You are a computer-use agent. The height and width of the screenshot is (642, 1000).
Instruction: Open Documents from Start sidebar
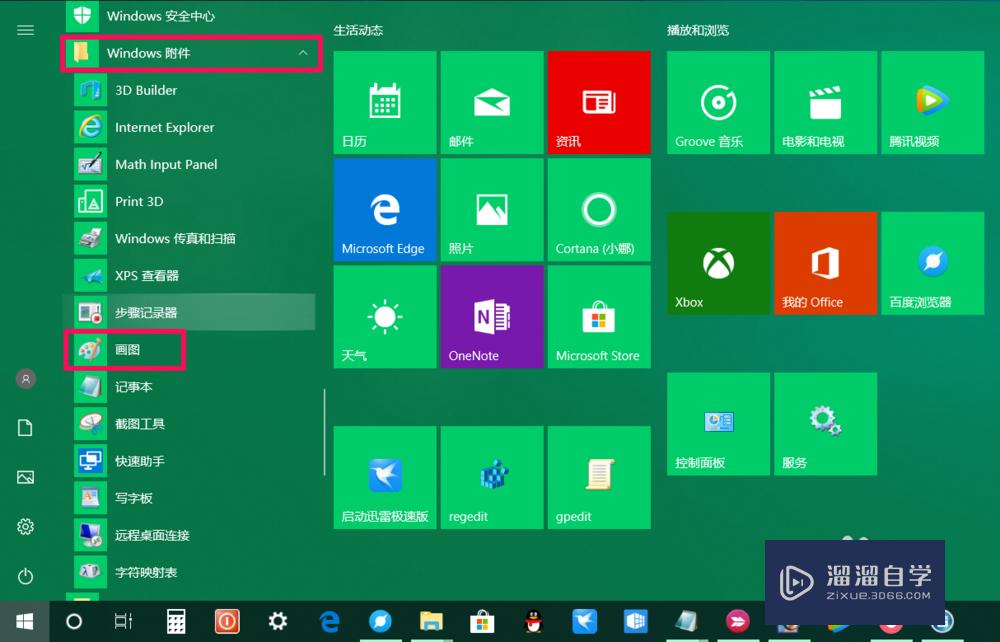[26, 428]
